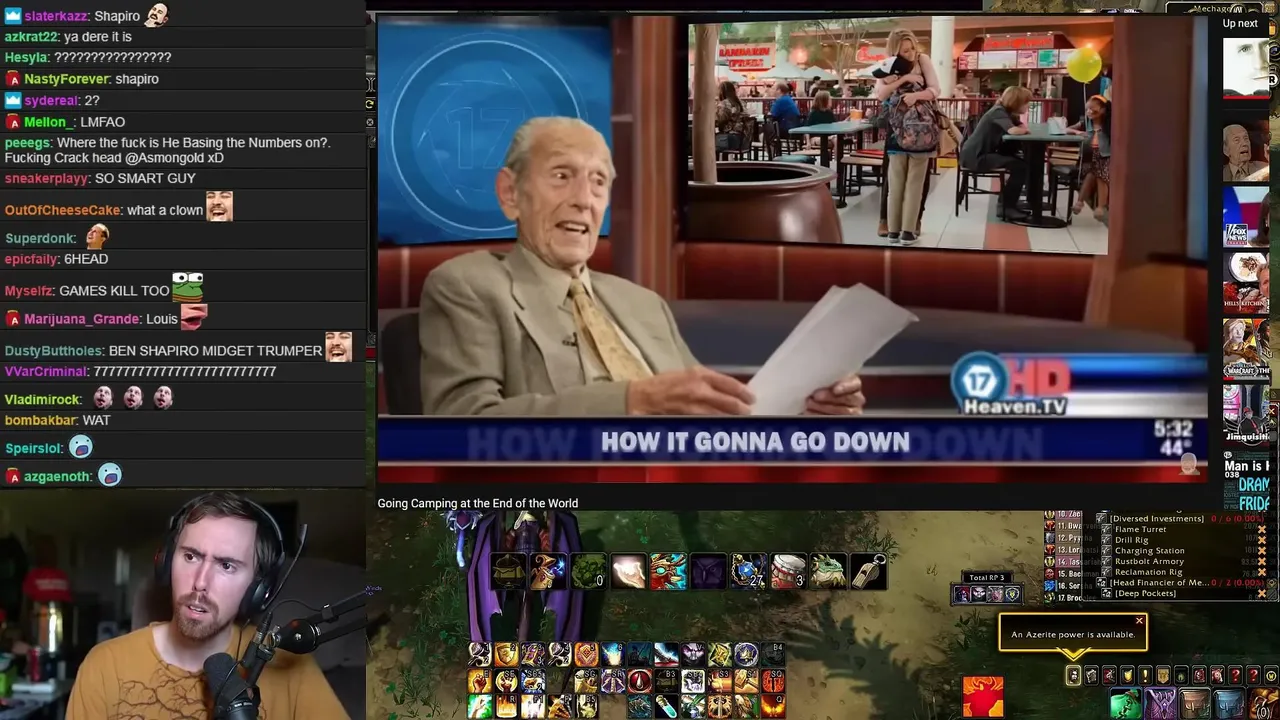This screenshot has height=720, width=1280.
Task: Close the Azerite power available popup
Action: point(1139,621)
